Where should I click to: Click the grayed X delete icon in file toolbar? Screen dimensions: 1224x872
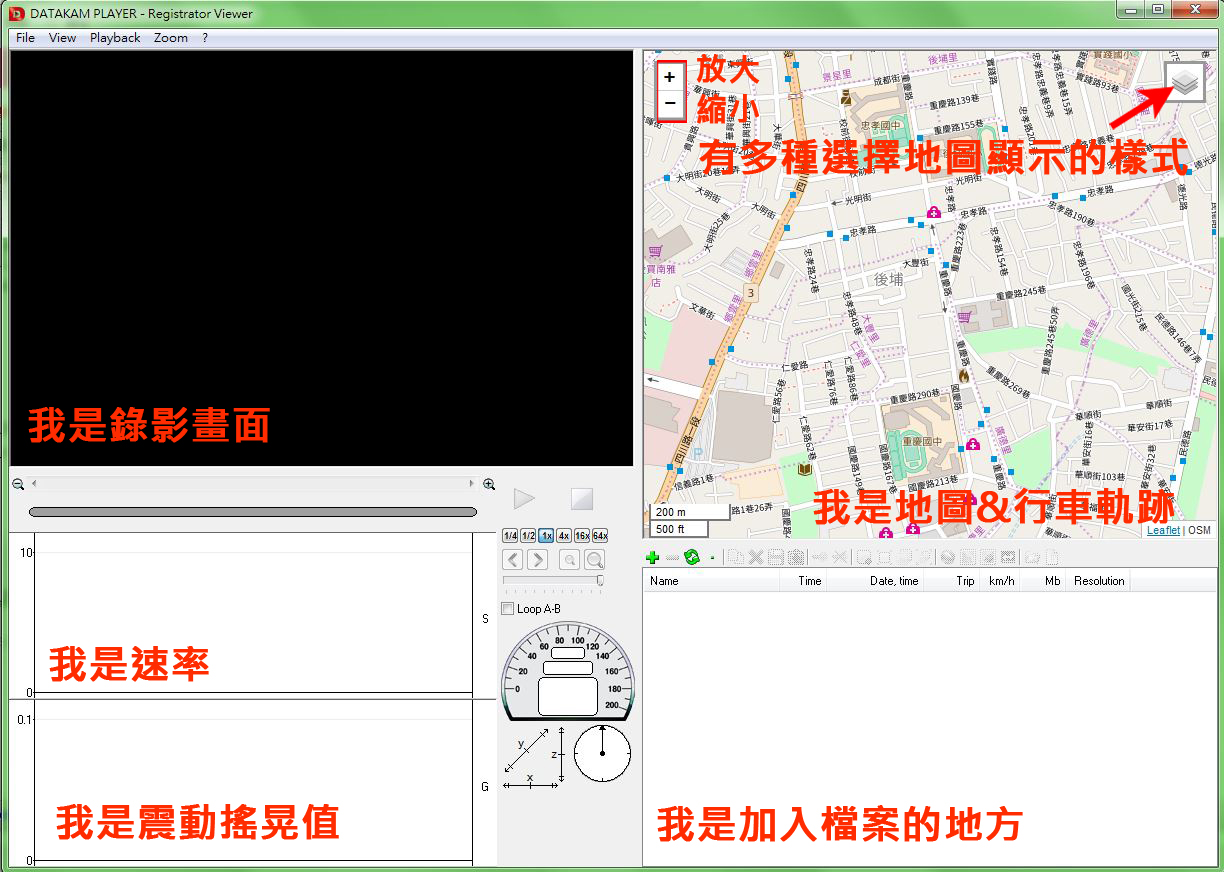pos(756,557)
